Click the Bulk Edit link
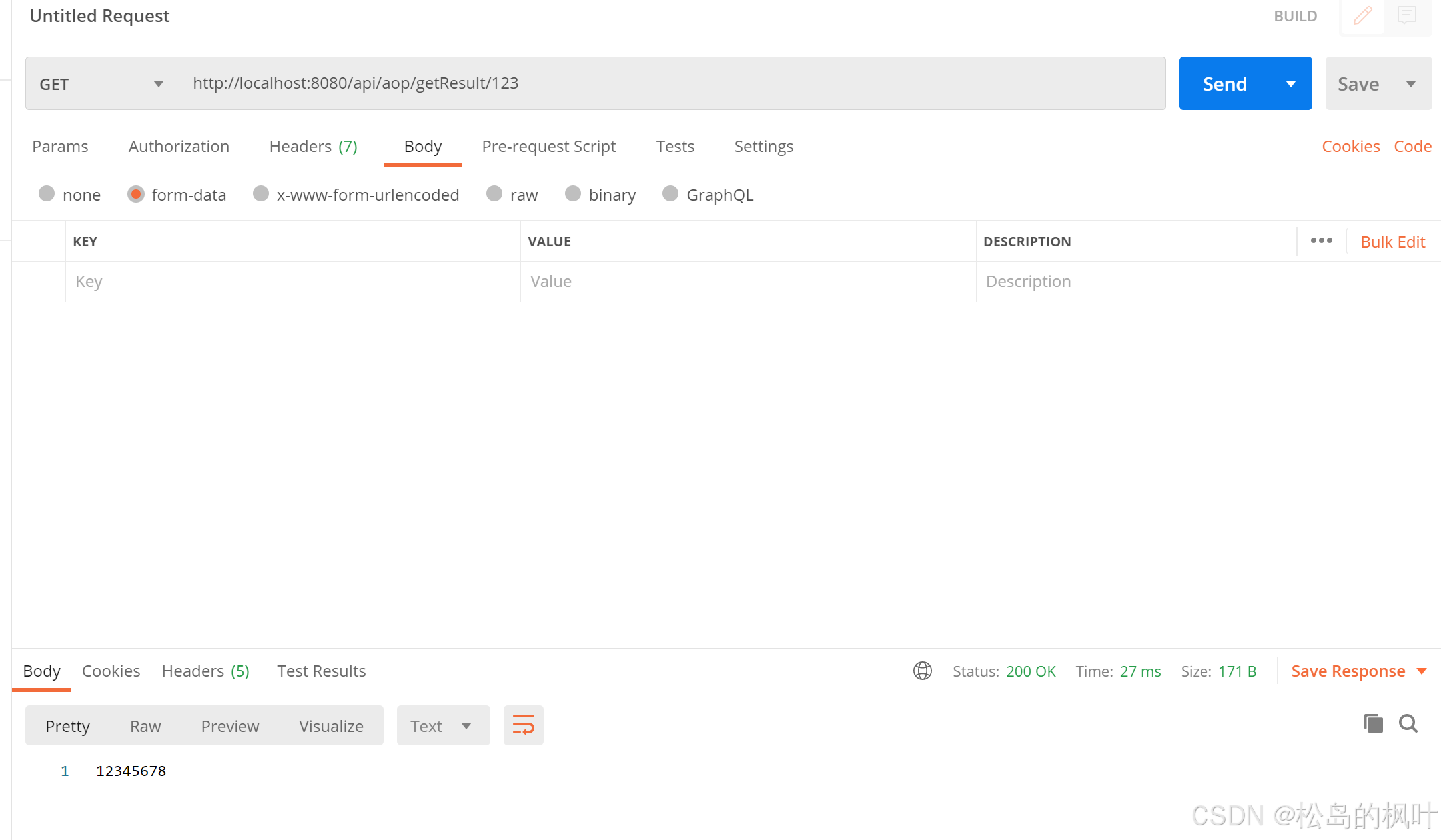The width and height of the screenshot is (1441, 840). coord(1392,242)
